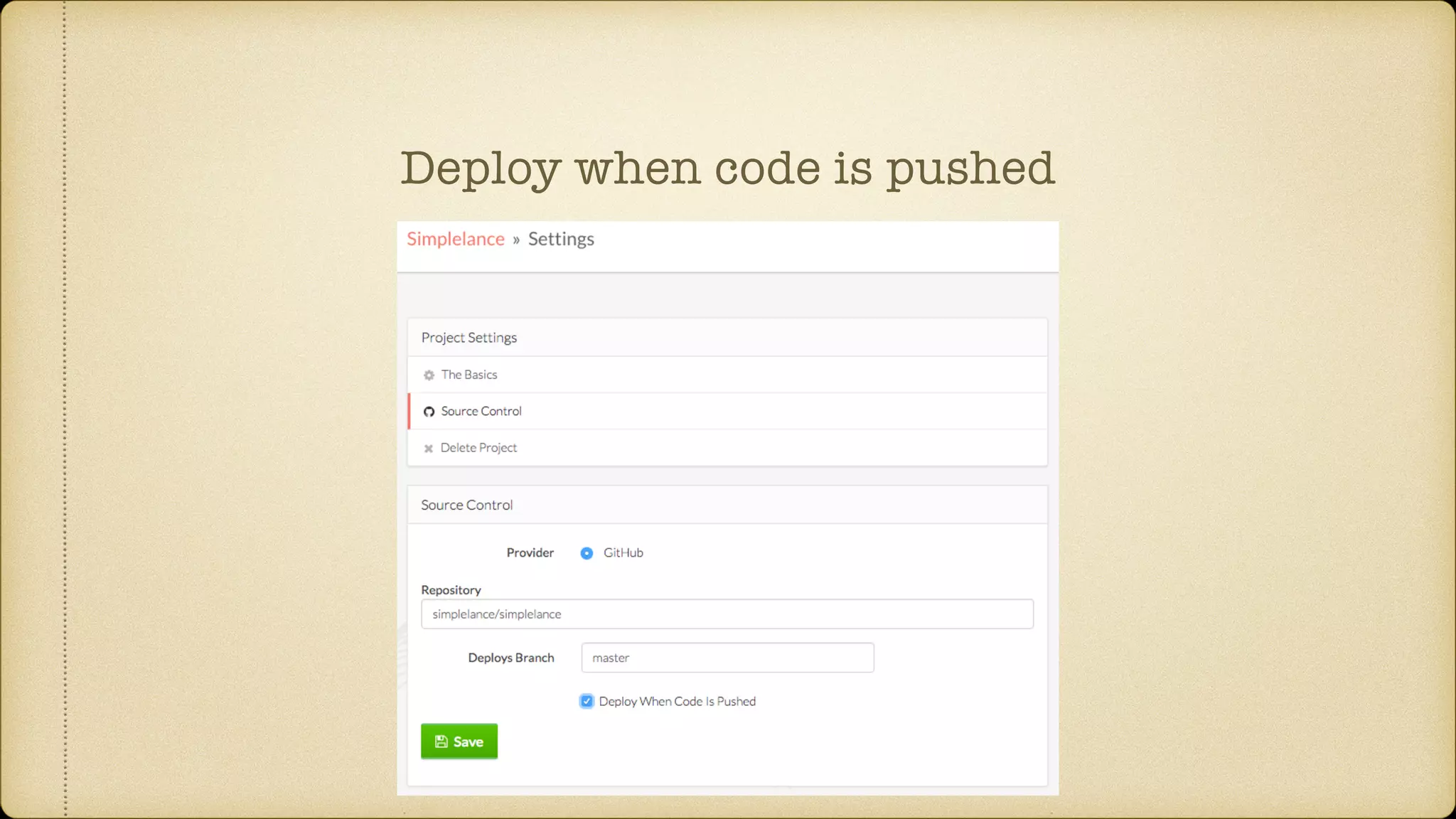This screenshot has width=1456, height=819.
Task: Click the Deploys Branch label
Action: click(511, 658)
